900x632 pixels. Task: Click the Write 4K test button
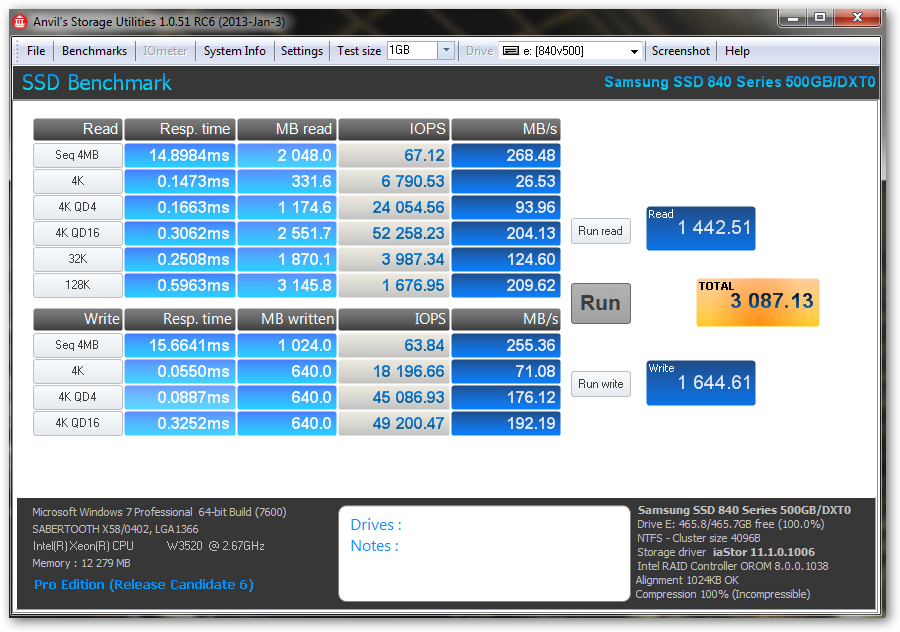pos(77,371)
